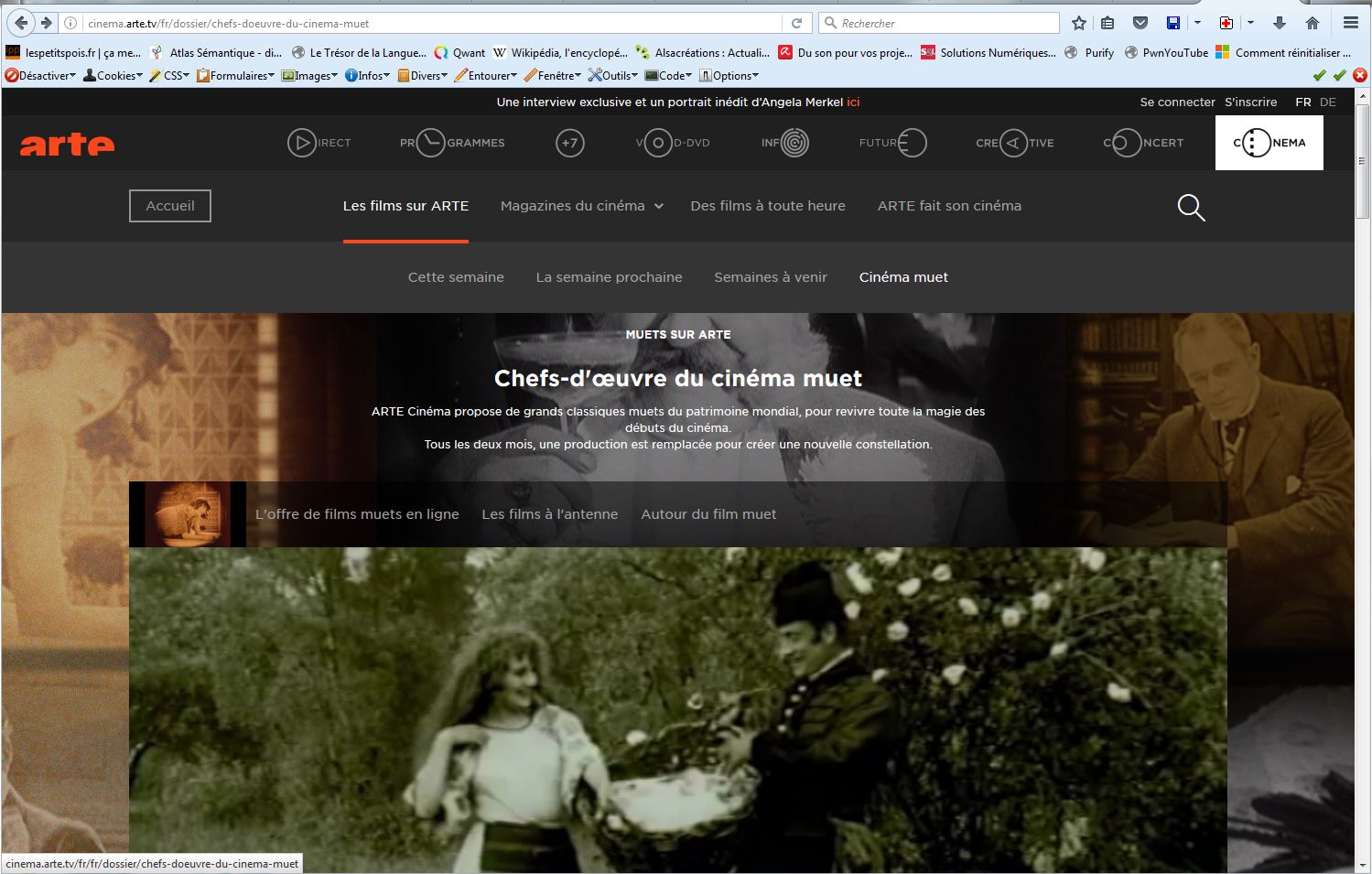Click the site search magnifier icon
1372x874 pixels.
[1191, 208]
